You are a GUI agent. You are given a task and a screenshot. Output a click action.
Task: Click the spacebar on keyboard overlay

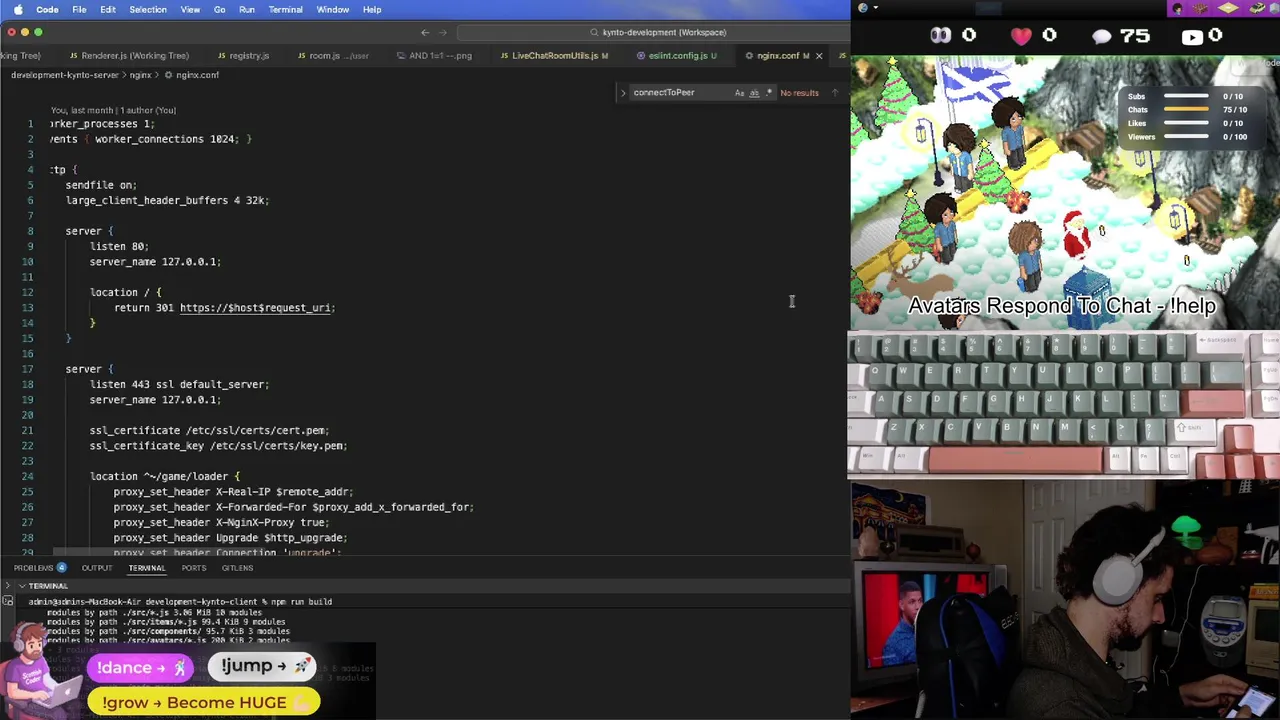click(1016, 458)
